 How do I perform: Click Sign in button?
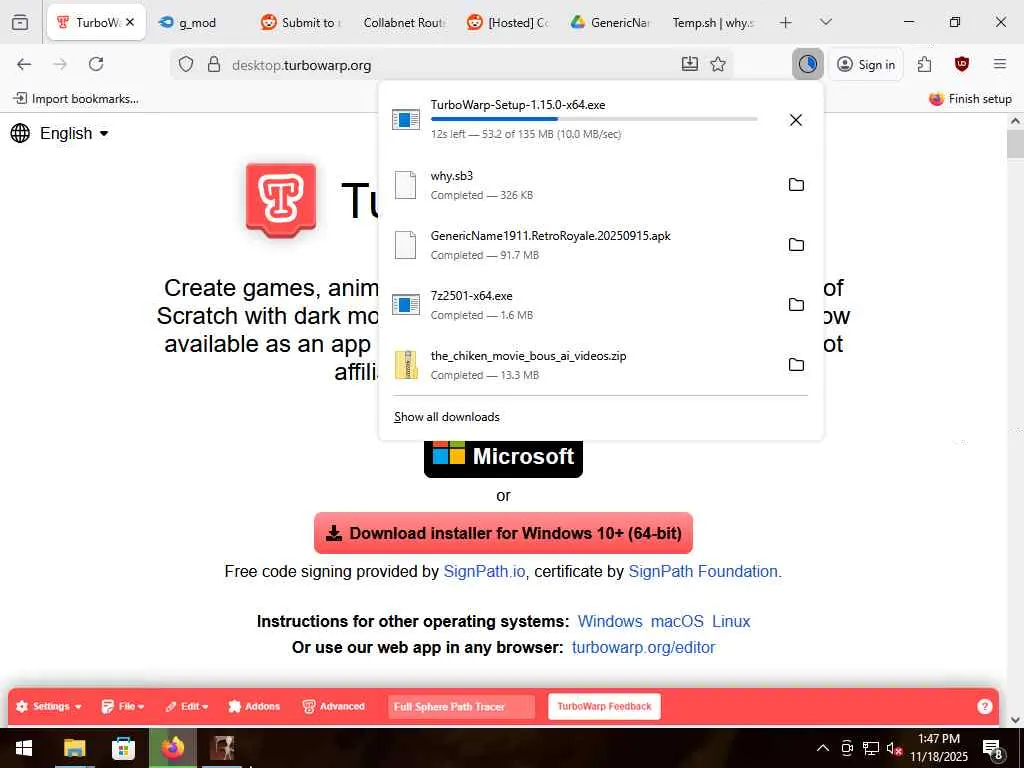click(x=866, y=64)
